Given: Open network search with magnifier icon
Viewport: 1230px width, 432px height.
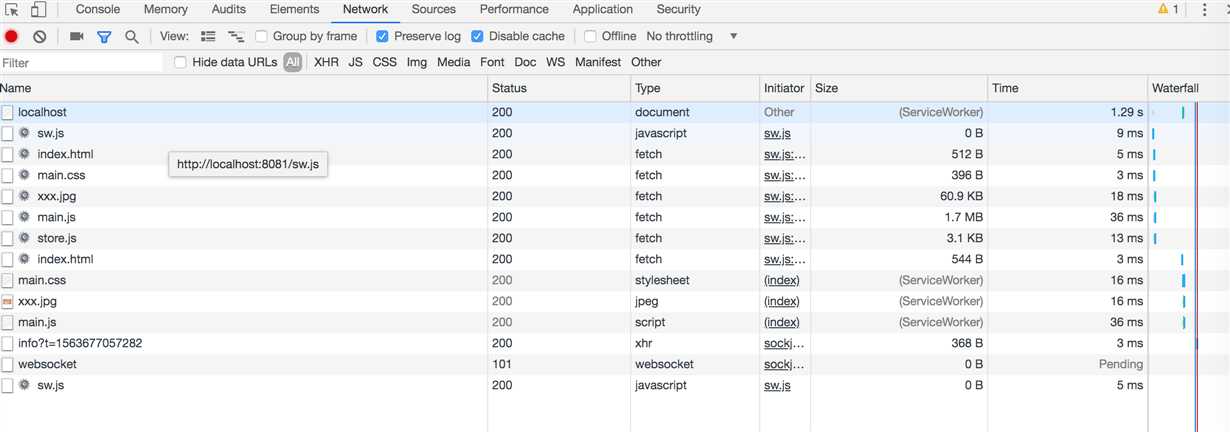Looking at the screenshot, I should [132, 36].
